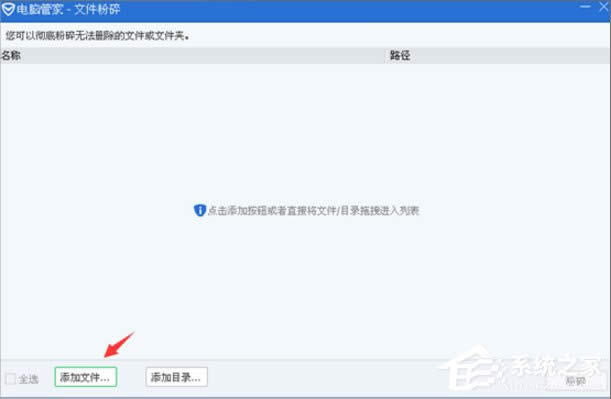Tick the 全选 checkbox
The width and height of the screenshot is (611, 399).
[x=10, y=379]
